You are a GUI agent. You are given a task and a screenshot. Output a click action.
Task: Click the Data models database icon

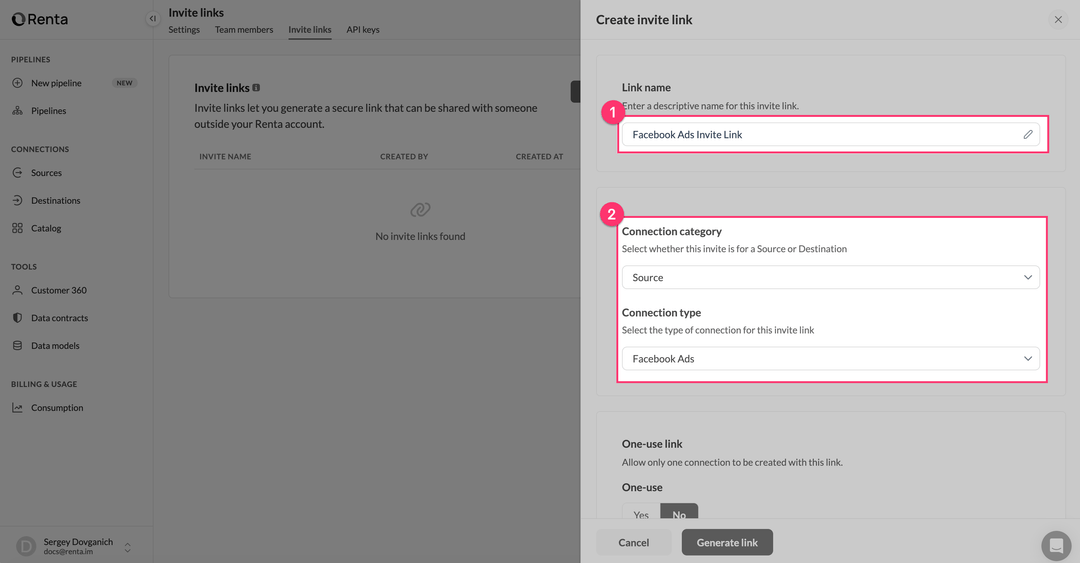(17, 345)
